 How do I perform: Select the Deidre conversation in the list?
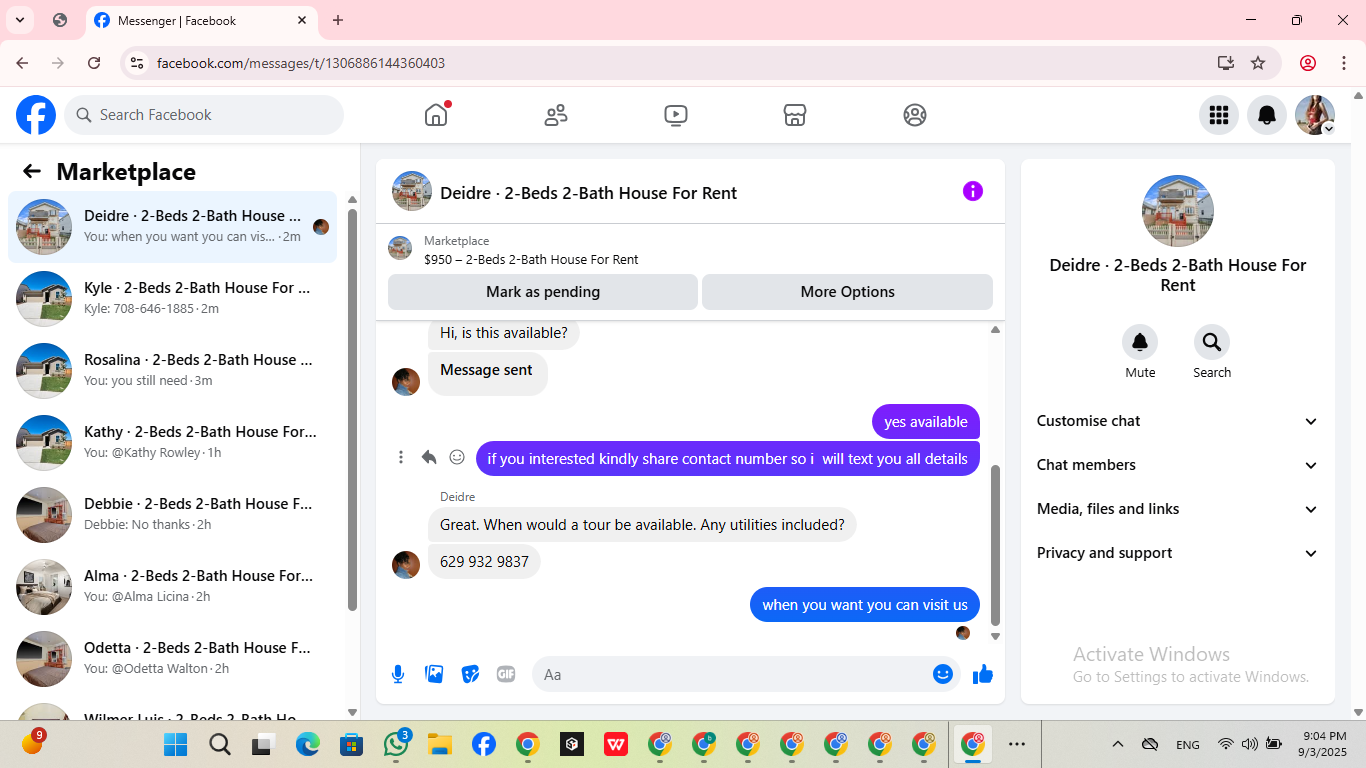point(173,226)
